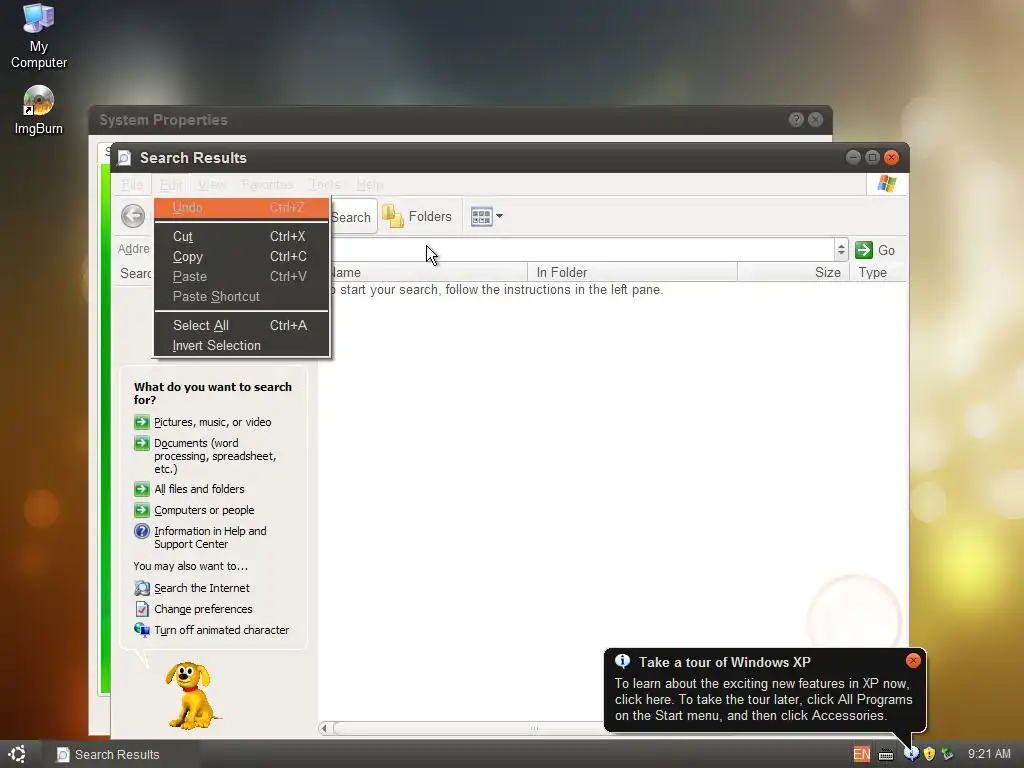1024x768 pixels.
Task: Click the Search Results window title icon
Action: [124, 158]
